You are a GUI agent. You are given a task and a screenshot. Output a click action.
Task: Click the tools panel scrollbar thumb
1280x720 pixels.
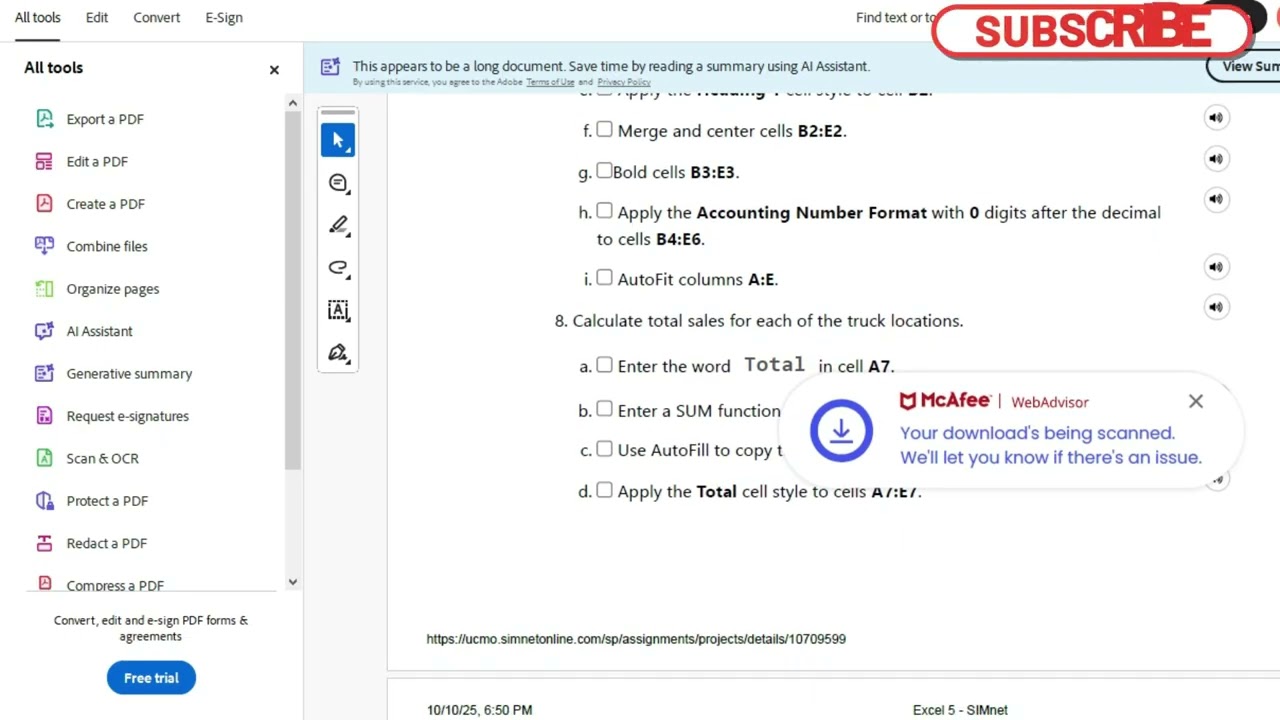(292, 290)
